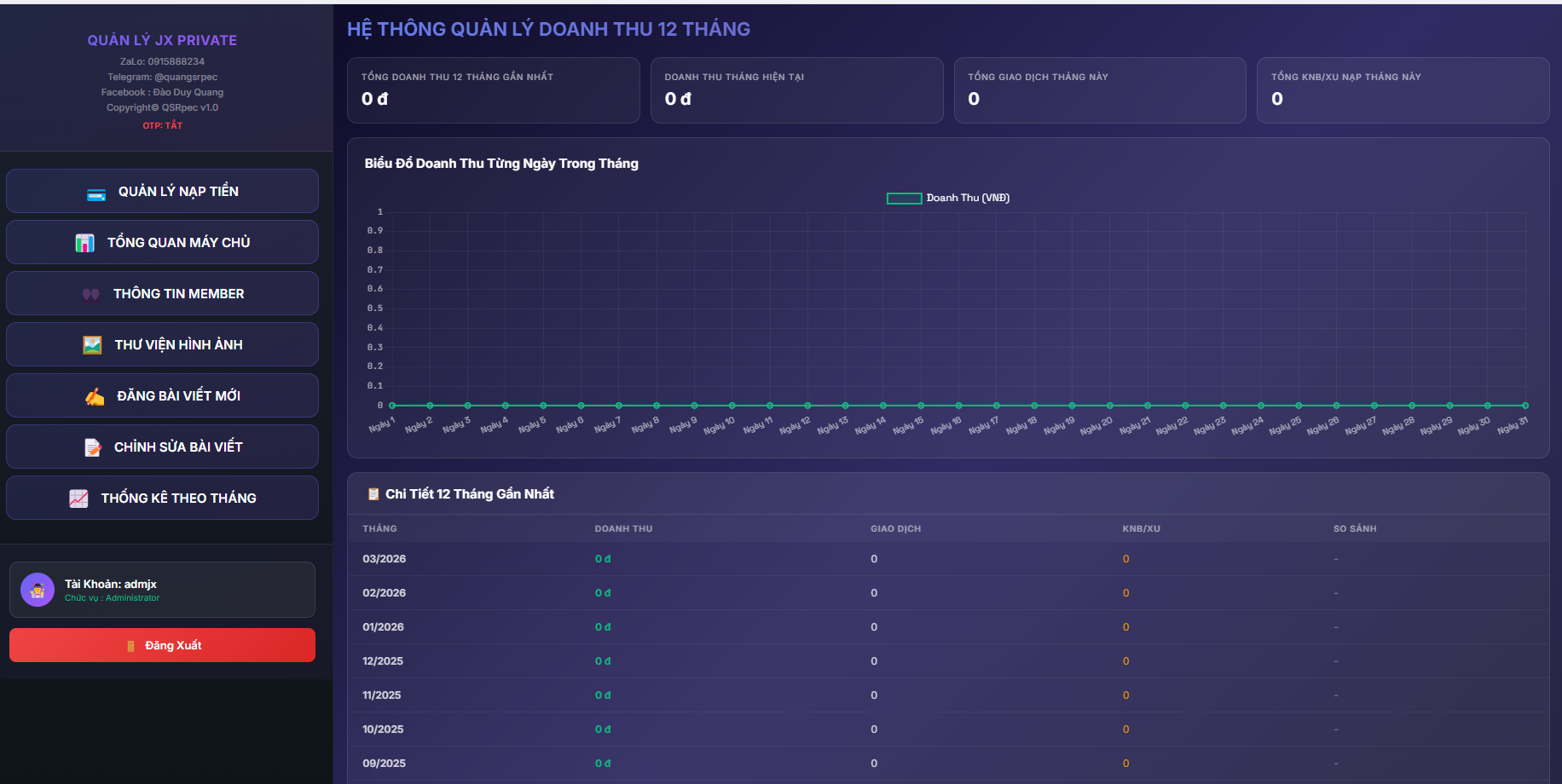Toggle the Doanh Thu (VNĐ) legend item

click(947, 198)
